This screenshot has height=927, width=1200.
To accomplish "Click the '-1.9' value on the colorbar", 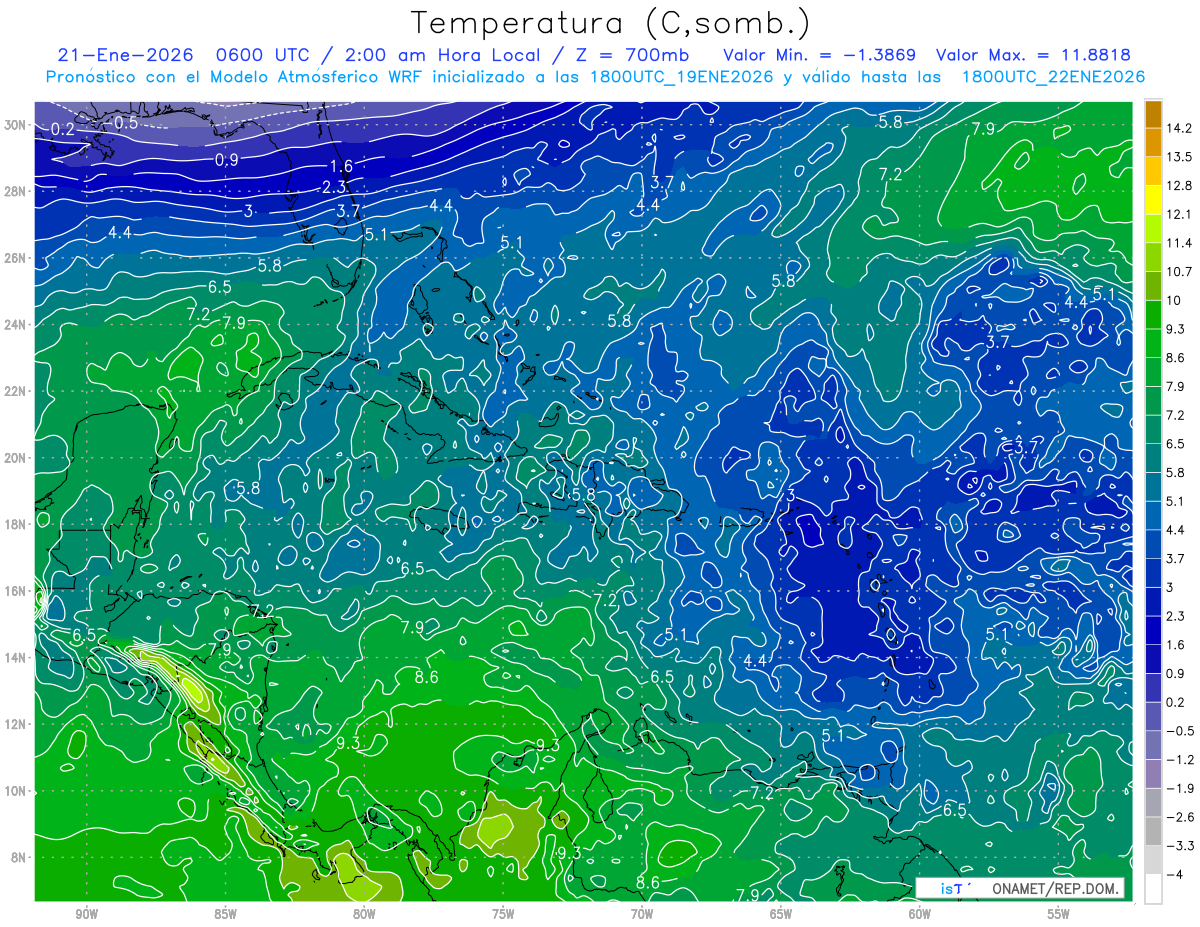I will coord(1181,788).
